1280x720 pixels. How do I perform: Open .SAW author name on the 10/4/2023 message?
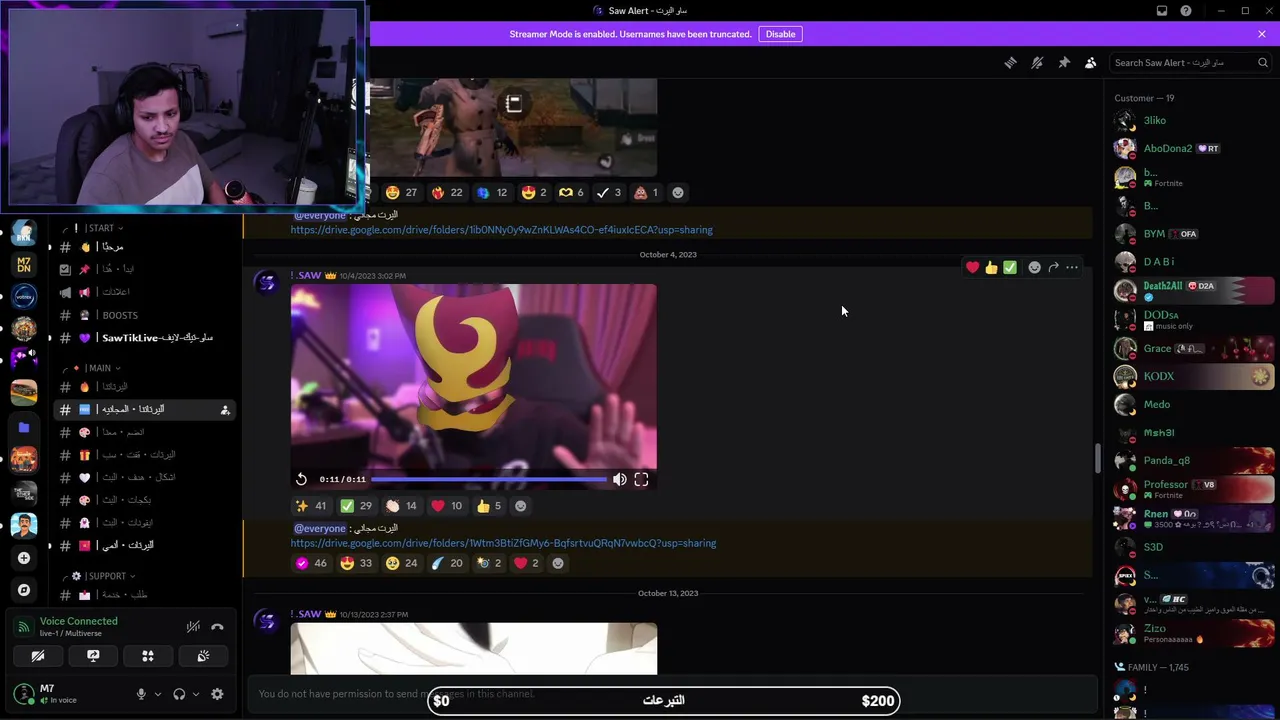(x=305, y=276)
